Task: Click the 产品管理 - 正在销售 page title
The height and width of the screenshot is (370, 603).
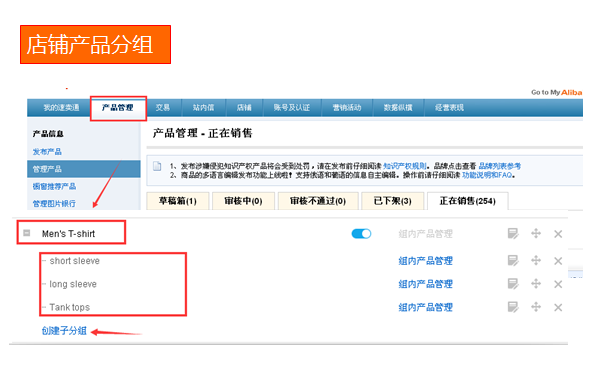Action: coord(202,133)
